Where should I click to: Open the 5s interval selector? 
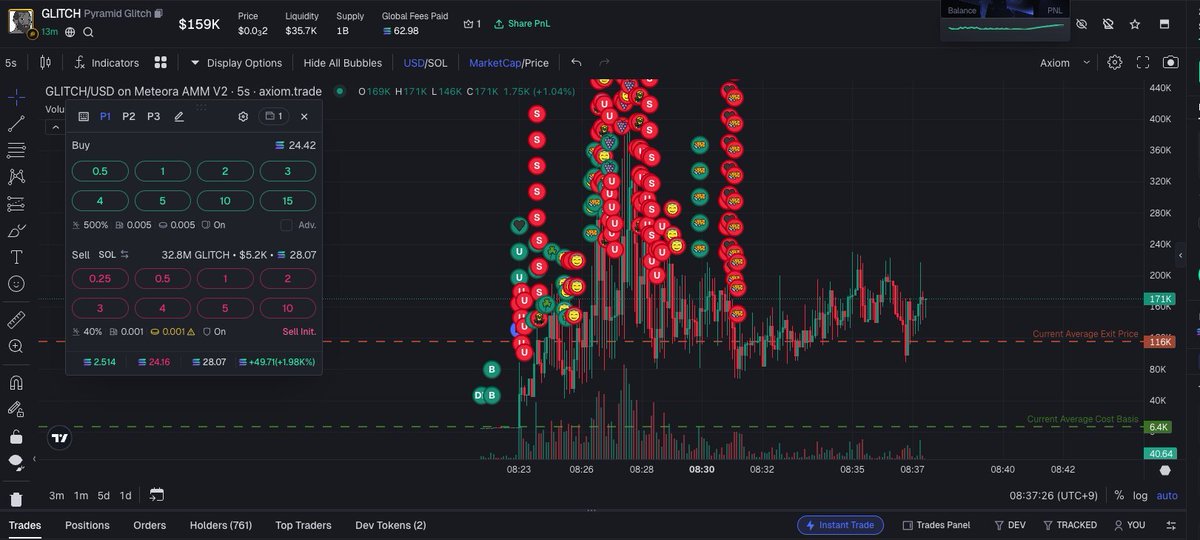tap(10, 62)
